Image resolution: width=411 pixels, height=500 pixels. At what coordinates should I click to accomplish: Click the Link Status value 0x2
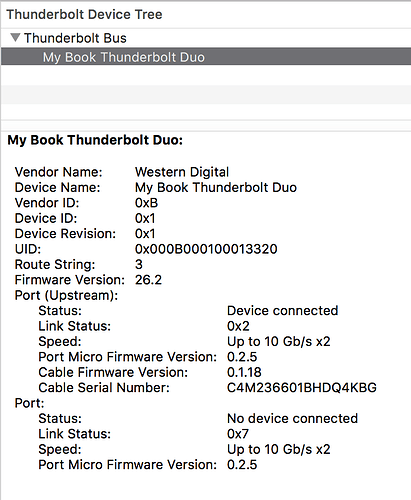pyautogui.click(x=238, y=326)
